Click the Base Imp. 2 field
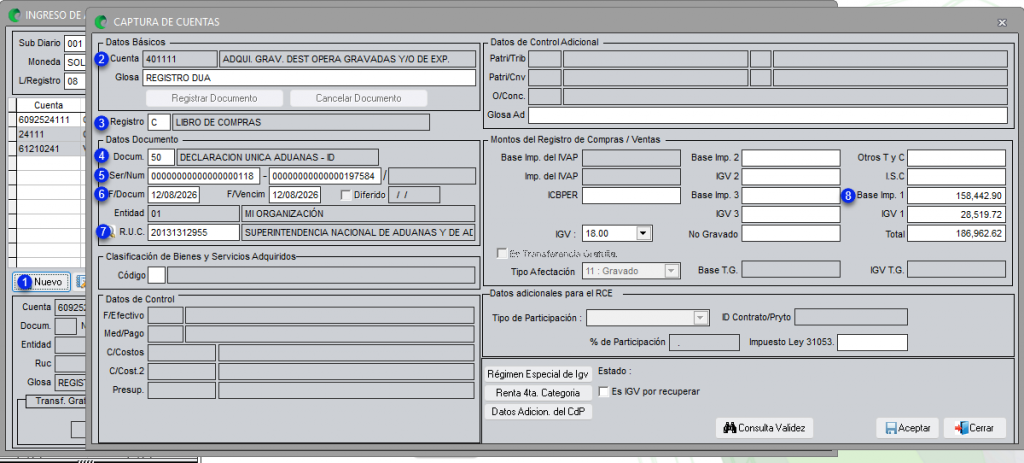The height and width of the screenshot is (463, 1024). coord(790,157)
